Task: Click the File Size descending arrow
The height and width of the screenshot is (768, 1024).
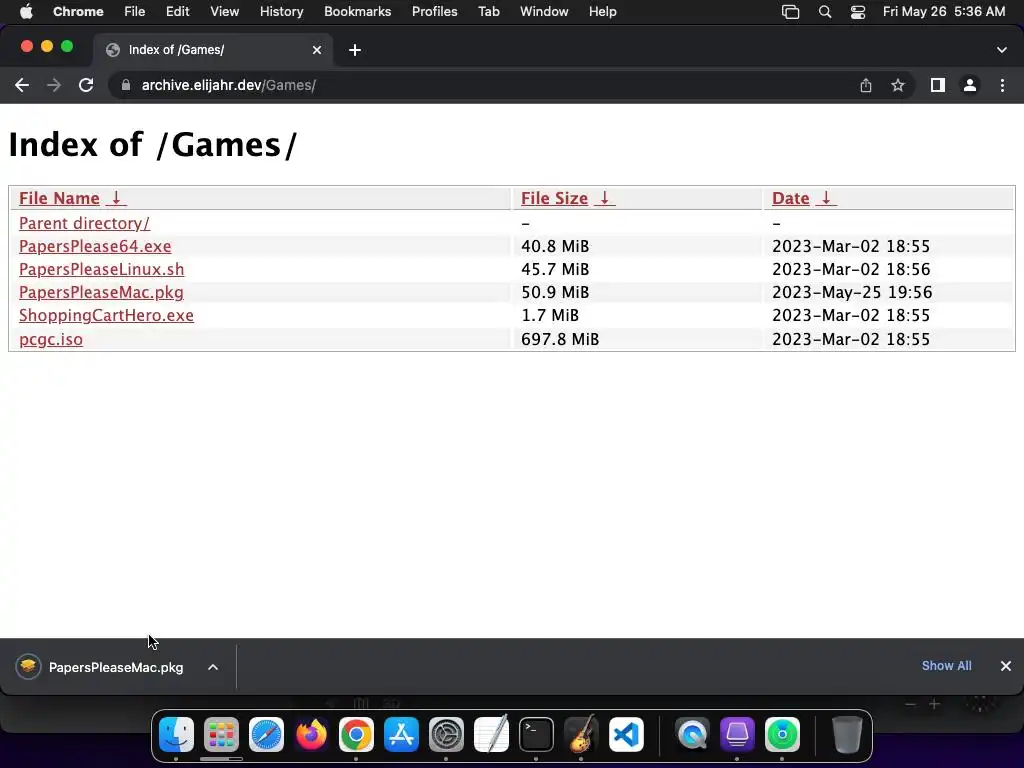Action: click(605, 198)
